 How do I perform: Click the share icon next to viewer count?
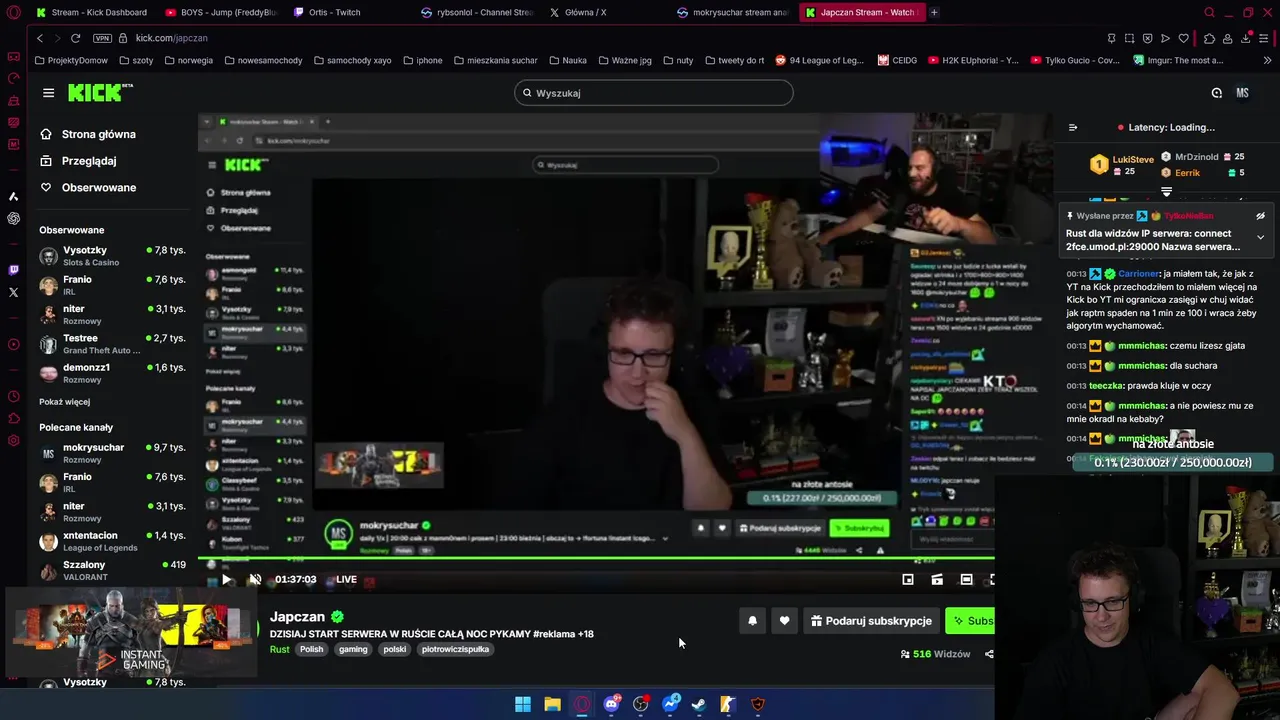click(x=989, y=654)
